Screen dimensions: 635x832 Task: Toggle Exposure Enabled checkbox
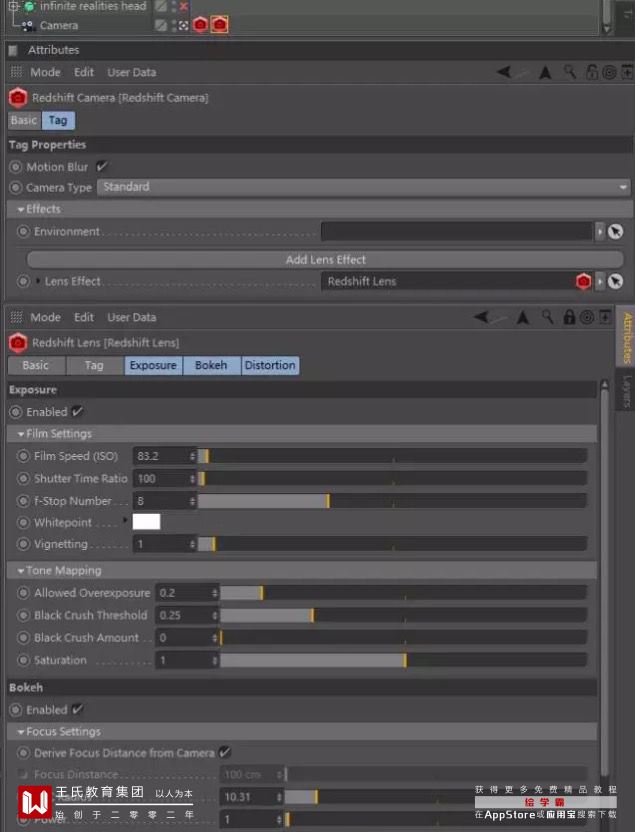pos(77,412)
